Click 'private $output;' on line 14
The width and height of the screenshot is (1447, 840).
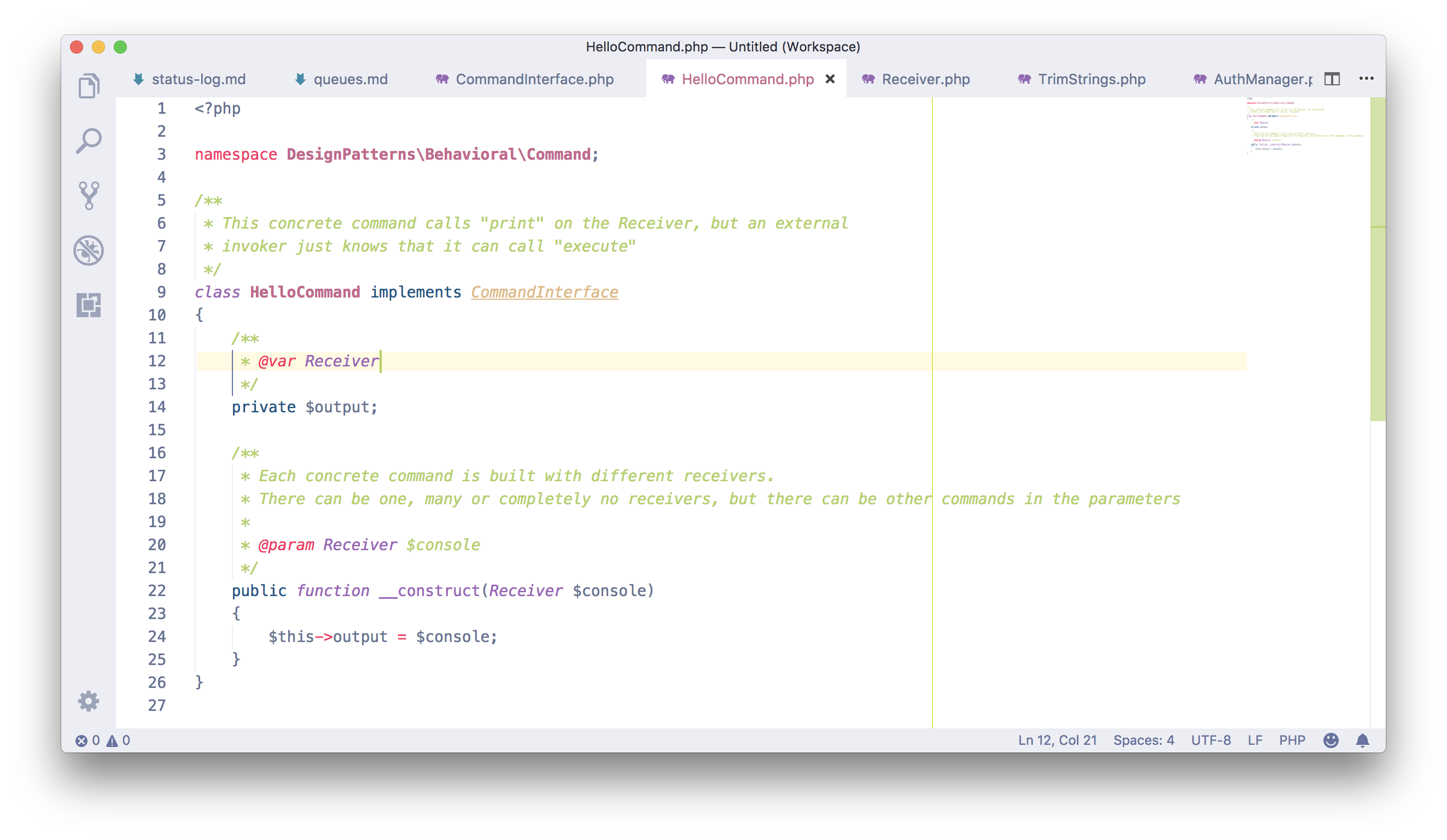click(x=305, y=407)
